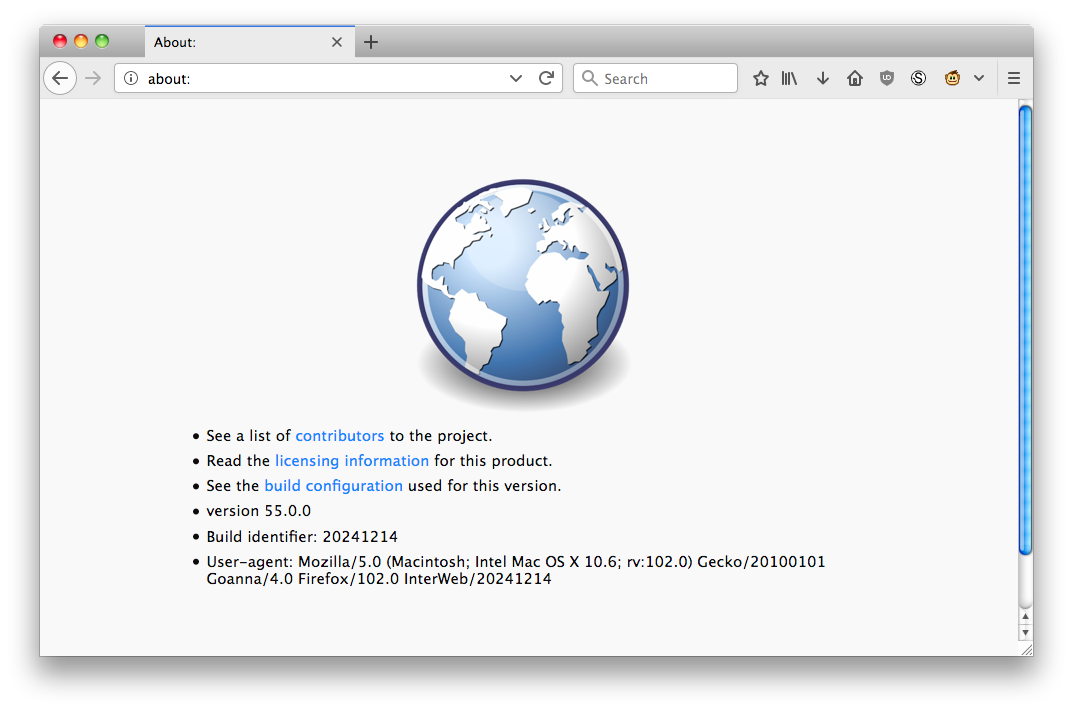Viewport: 1073px width, 711px height.
Task: Bookmark this page with the star icon
Action: pos(760,78)
